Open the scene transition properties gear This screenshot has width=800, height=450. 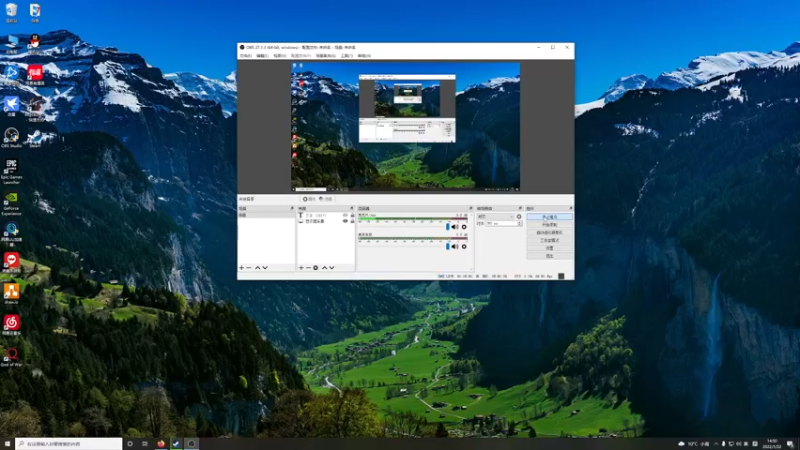coord(519,216)
